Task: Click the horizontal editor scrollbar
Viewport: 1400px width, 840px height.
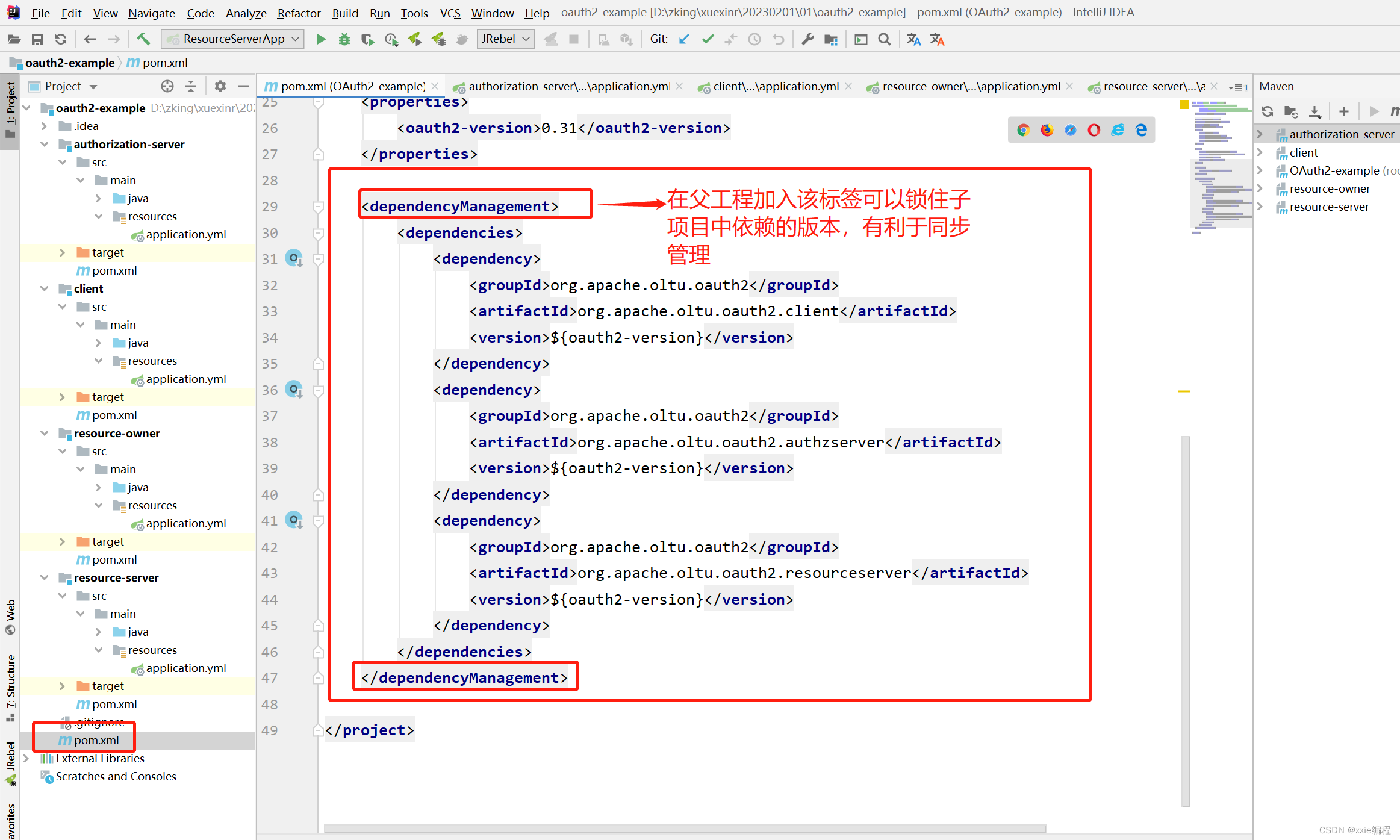Action: click(685, 829)
